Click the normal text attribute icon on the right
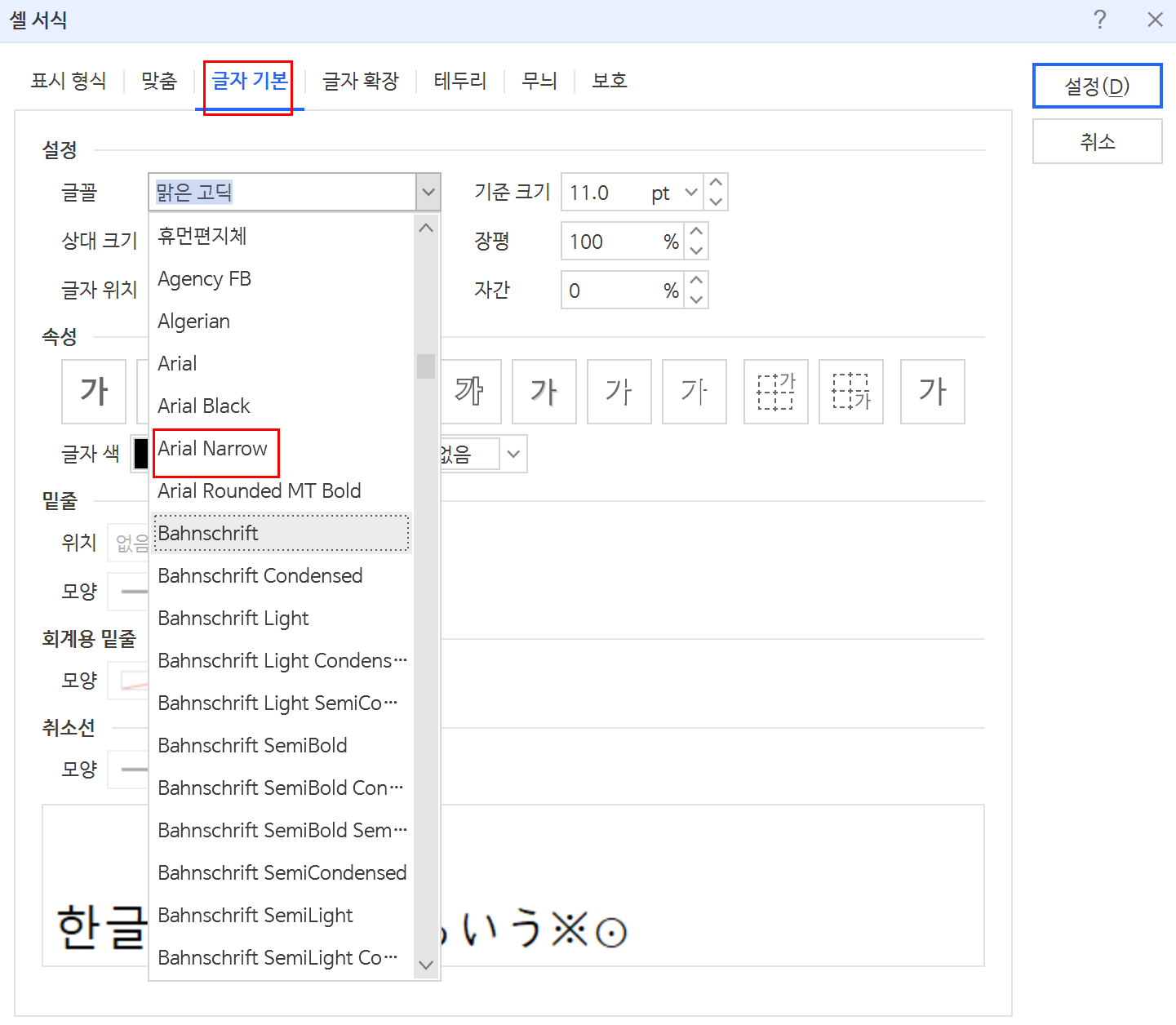 pos(933,392)
